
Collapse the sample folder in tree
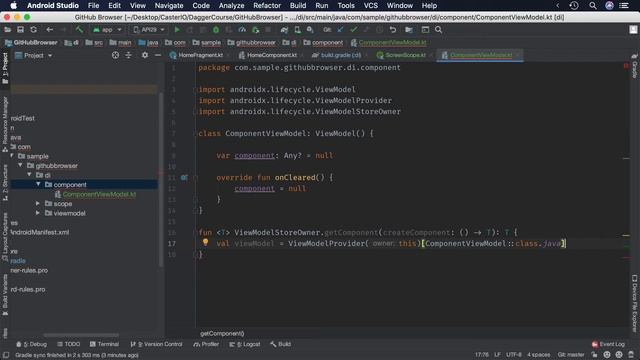12,156
